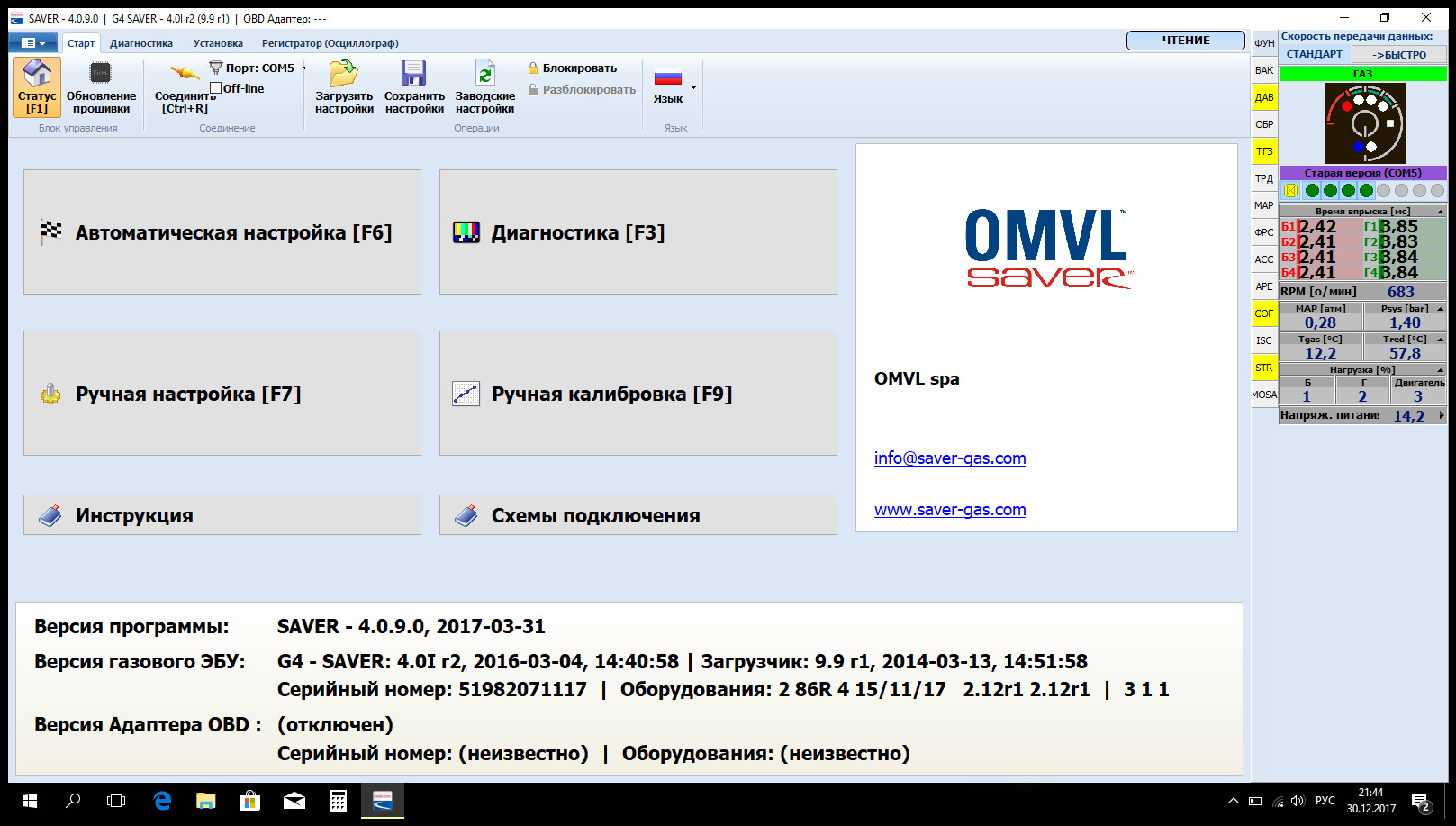Screen dimensions: 1456x826
Task: Click the greyed Разблокировать padlock button
Action: coord(582,90)
